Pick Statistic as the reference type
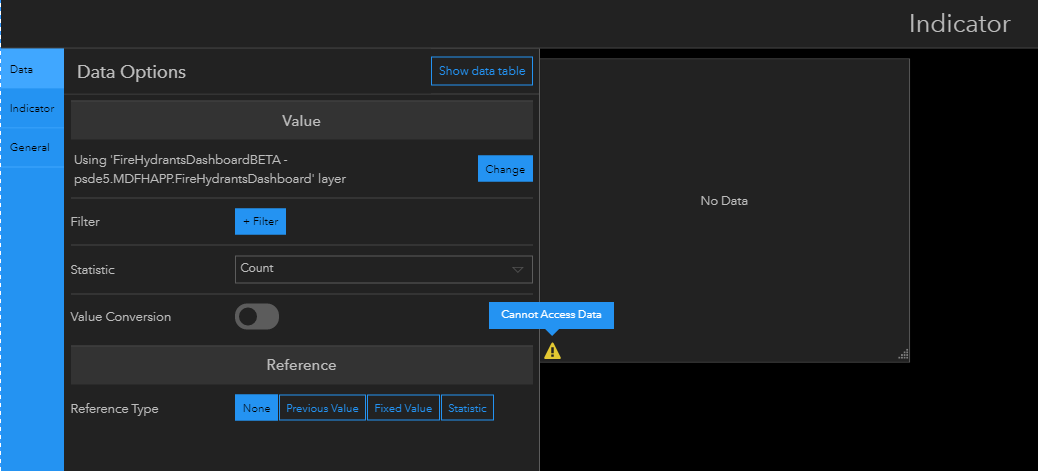This screenshot has width=1038, height=471. [467, 408]
